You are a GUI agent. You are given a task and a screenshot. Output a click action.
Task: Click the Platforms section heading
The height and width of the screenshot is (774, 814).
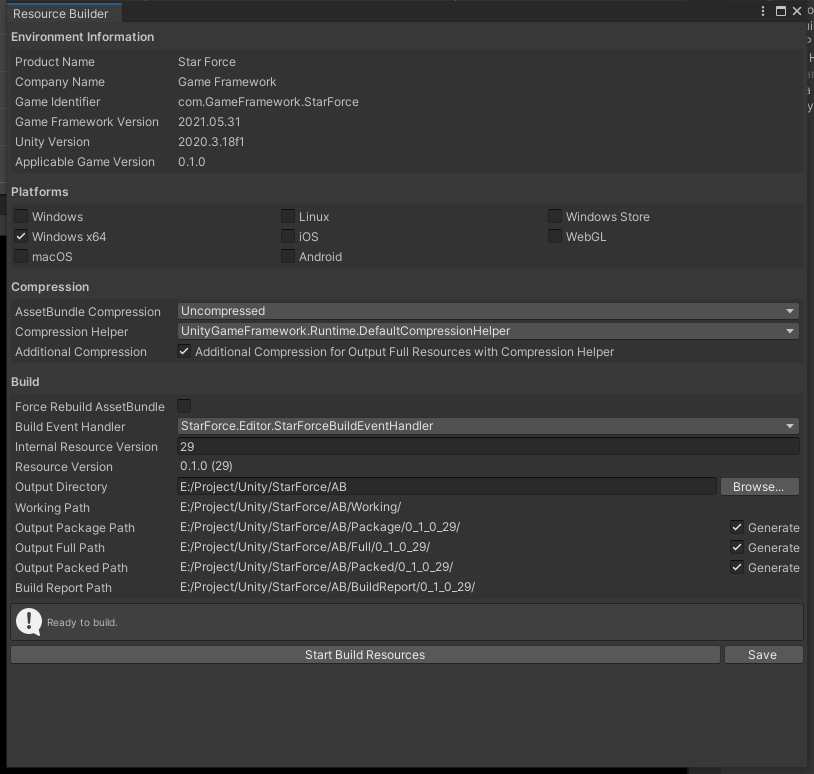coord(39,192)
